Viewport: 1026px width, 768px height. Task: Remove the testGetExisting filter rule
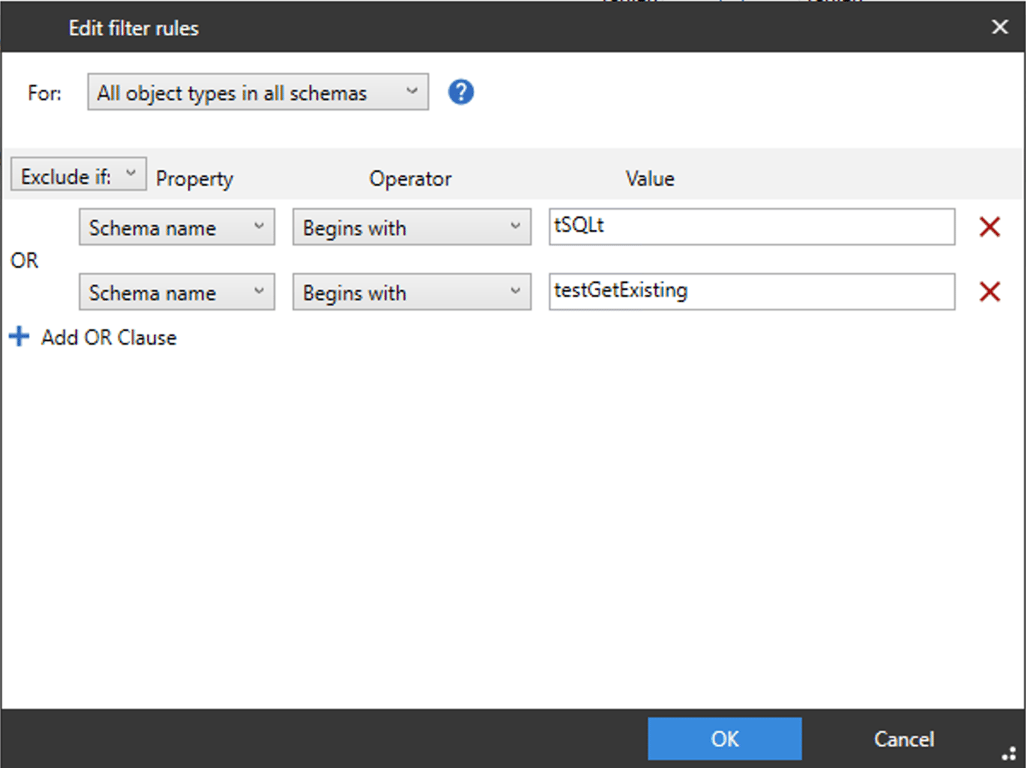[x=989, y=292]
